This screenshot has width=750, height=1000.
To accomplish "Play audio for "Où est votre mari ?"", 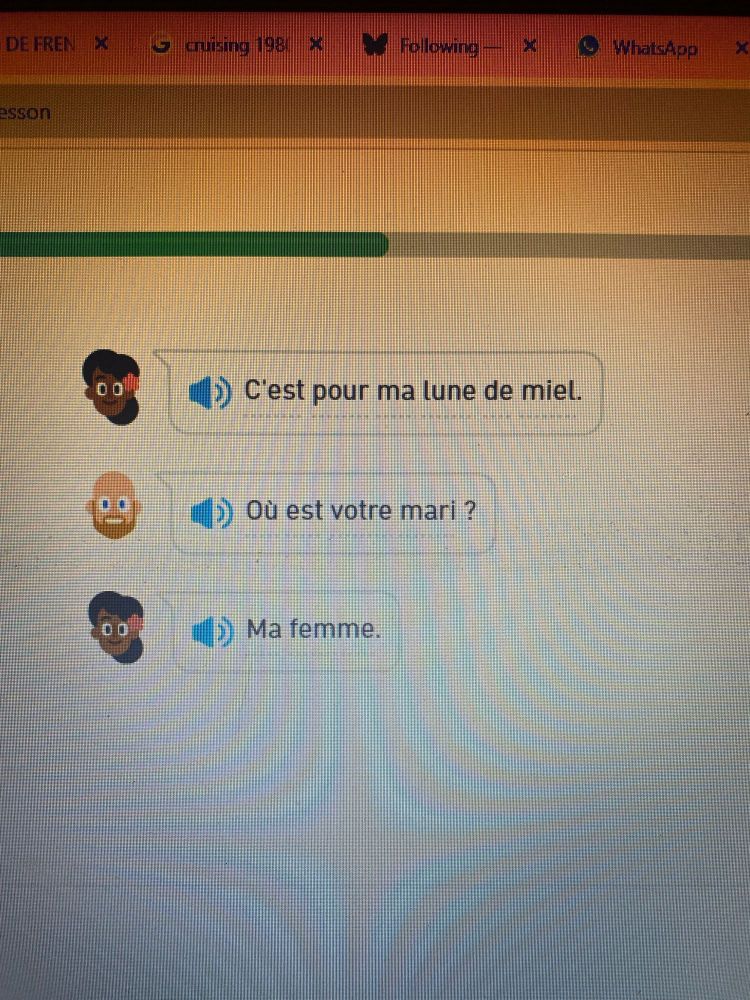I will tap(212, 513).
